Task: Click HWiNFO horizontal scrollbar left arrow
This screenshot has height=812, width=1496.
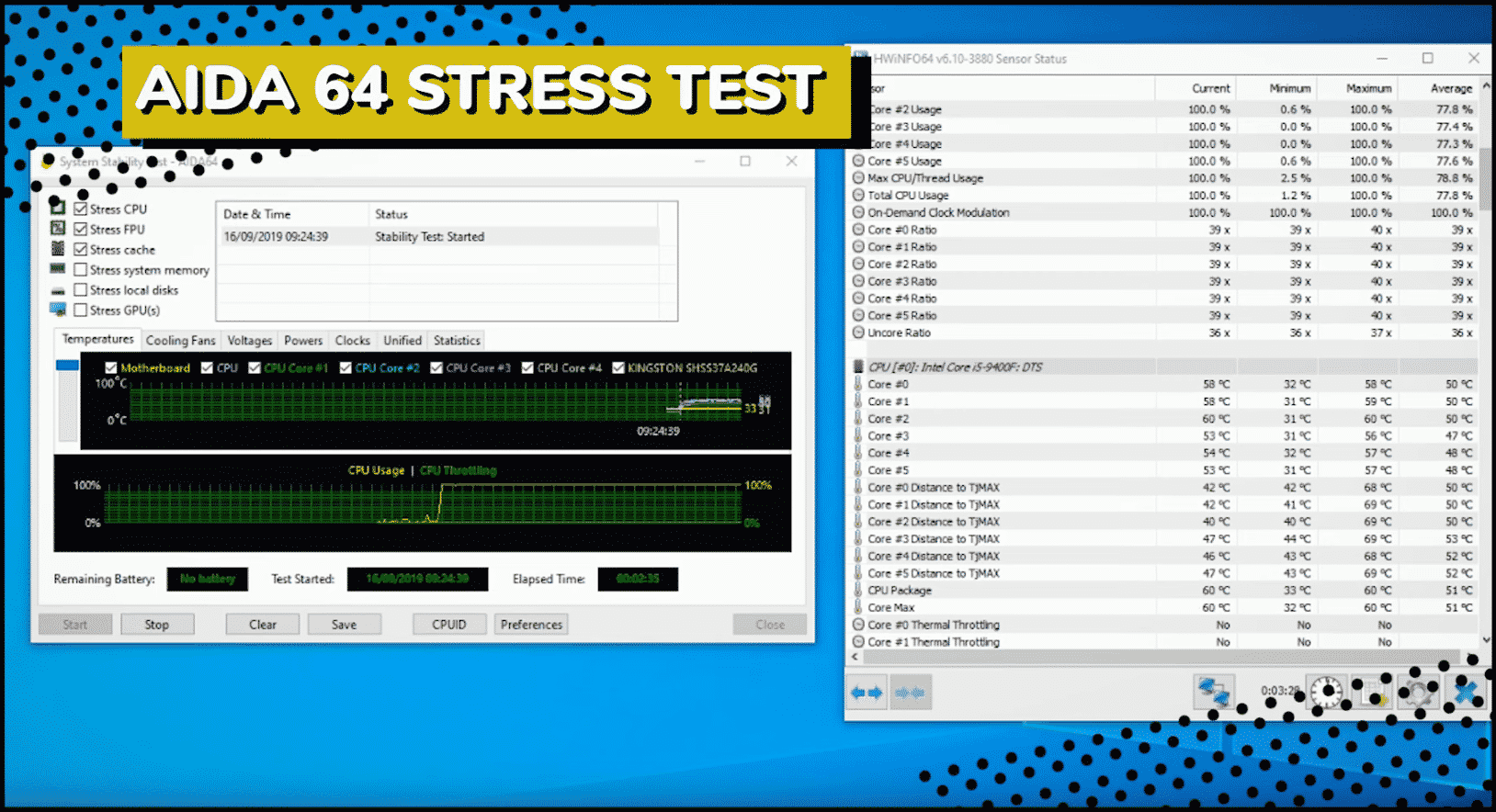Action: click(x=856, y=657)
